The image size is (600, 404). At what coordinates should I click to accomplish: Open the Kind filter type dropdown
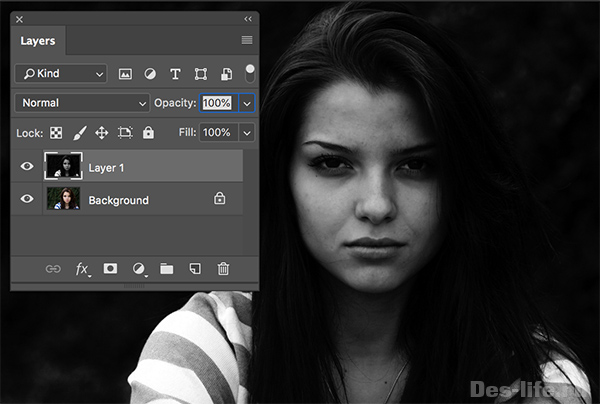pyautogui.click(x=61, y=74)
